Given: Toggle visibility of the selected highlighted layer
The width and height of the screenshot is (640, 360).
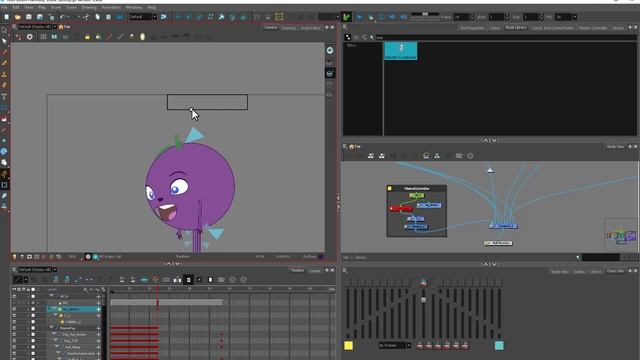Looking at the screenshot, I should pyautogui.click(x=14, y=309).
